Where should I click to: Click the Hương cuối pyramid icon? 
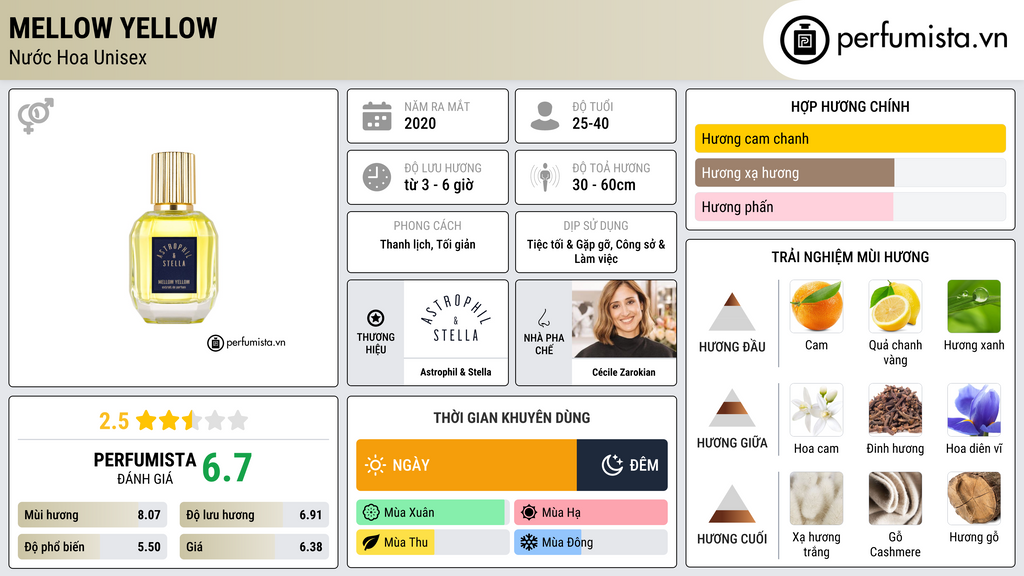click(732, 504)
